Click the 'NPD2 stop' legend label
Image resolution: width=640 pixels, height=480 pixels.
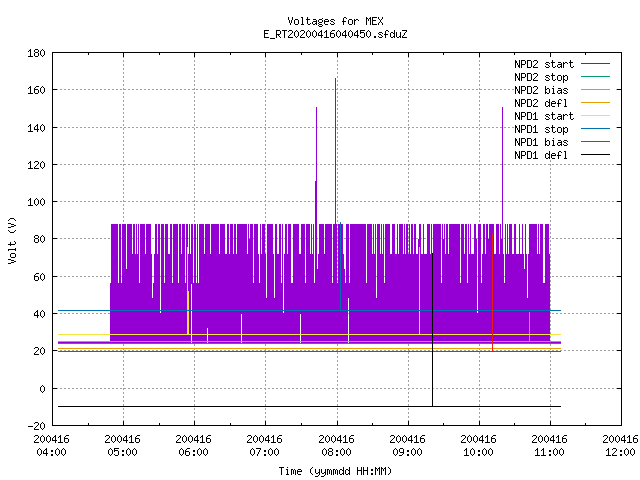point(541,77)
